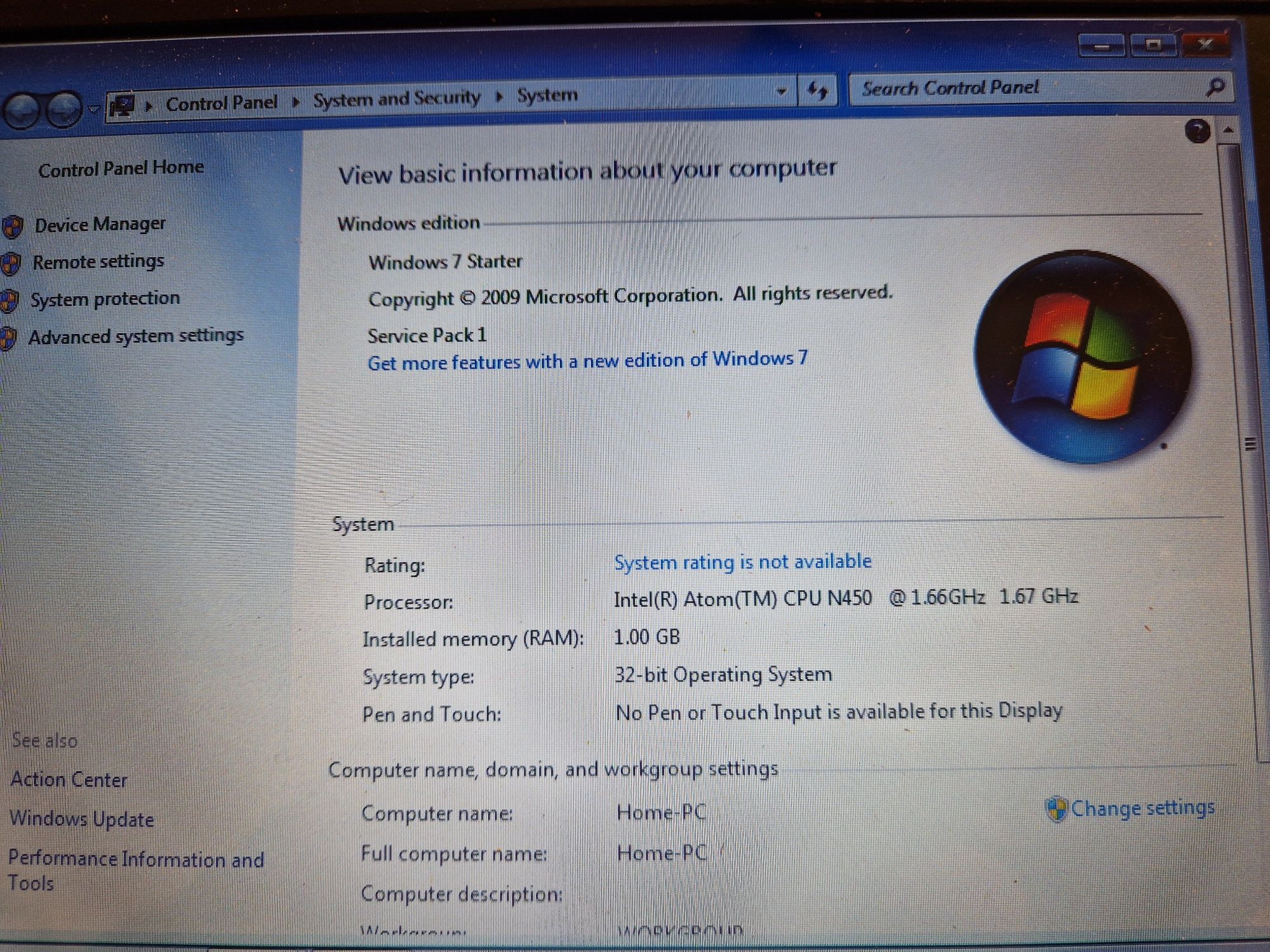Open Advanced system settings
The image size is (1270, 952).
136,336
